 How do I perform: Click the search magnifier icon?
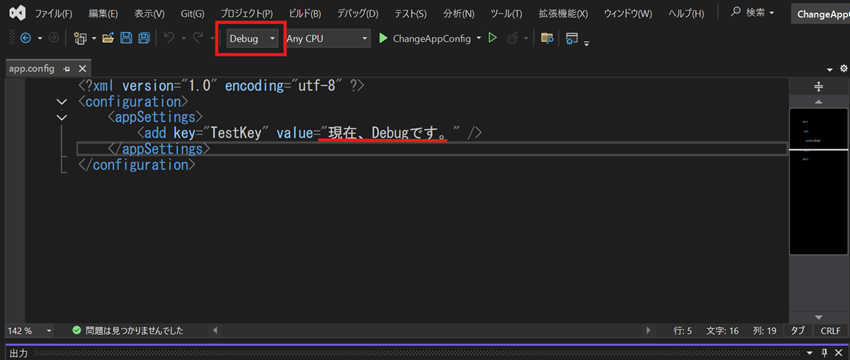click(x=736, y=12)
